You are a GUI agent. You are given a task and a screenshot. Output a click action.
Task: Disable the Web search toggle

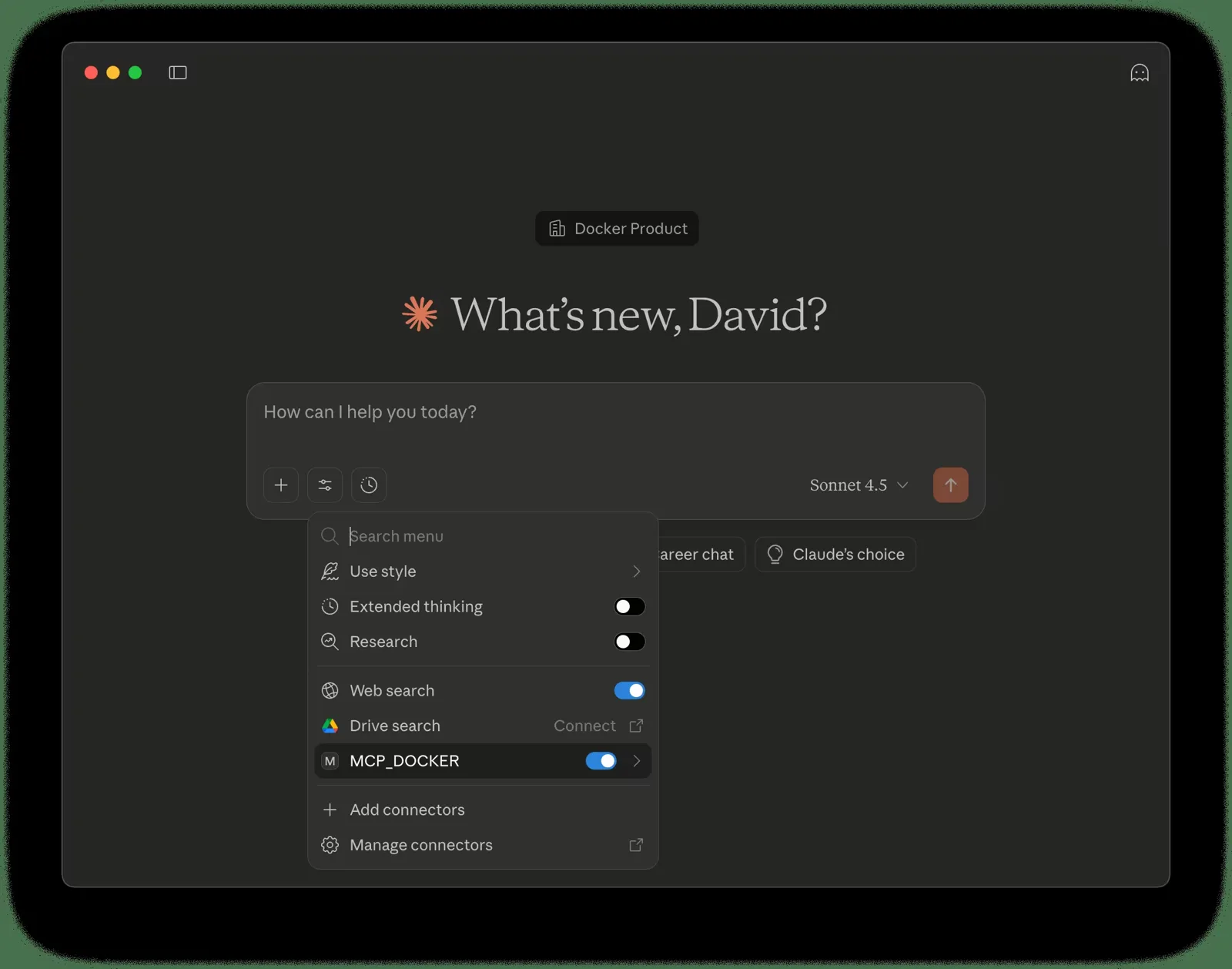pos(629,691)
